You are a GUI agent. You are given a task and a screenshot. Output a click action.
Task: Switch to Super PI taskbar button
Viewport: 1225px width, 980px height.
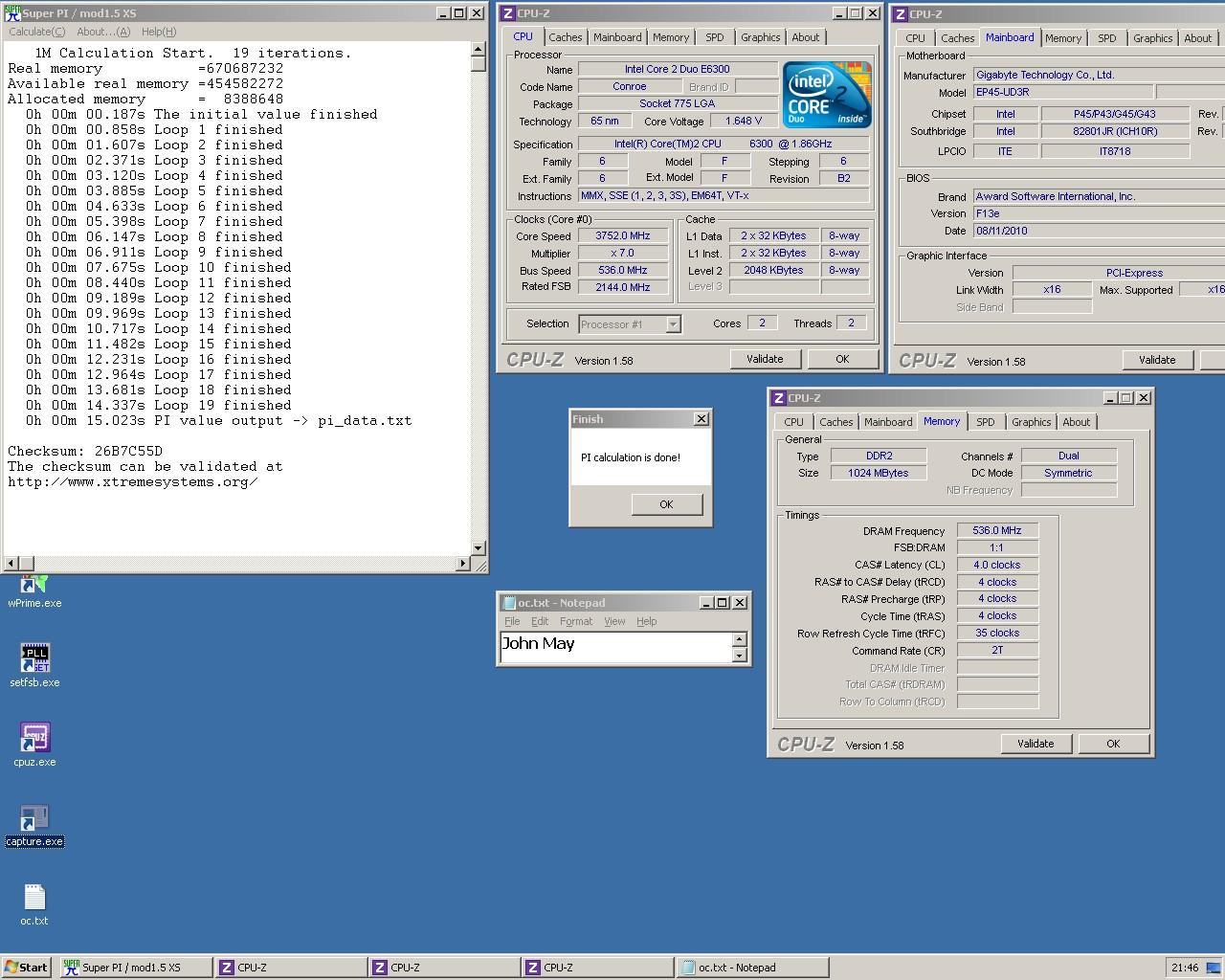(135, 968)
